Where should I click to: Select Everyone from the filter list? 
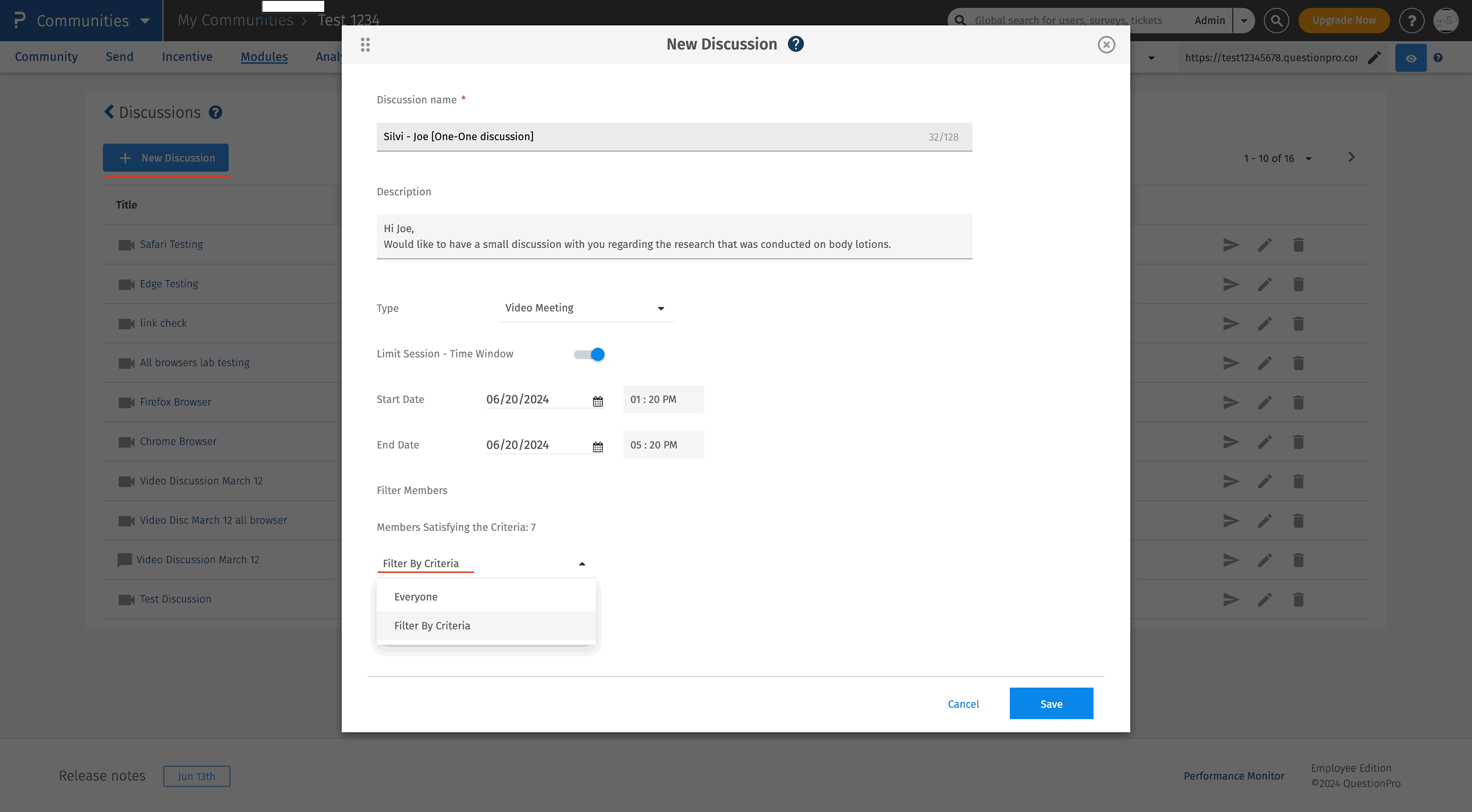[415, 597]
